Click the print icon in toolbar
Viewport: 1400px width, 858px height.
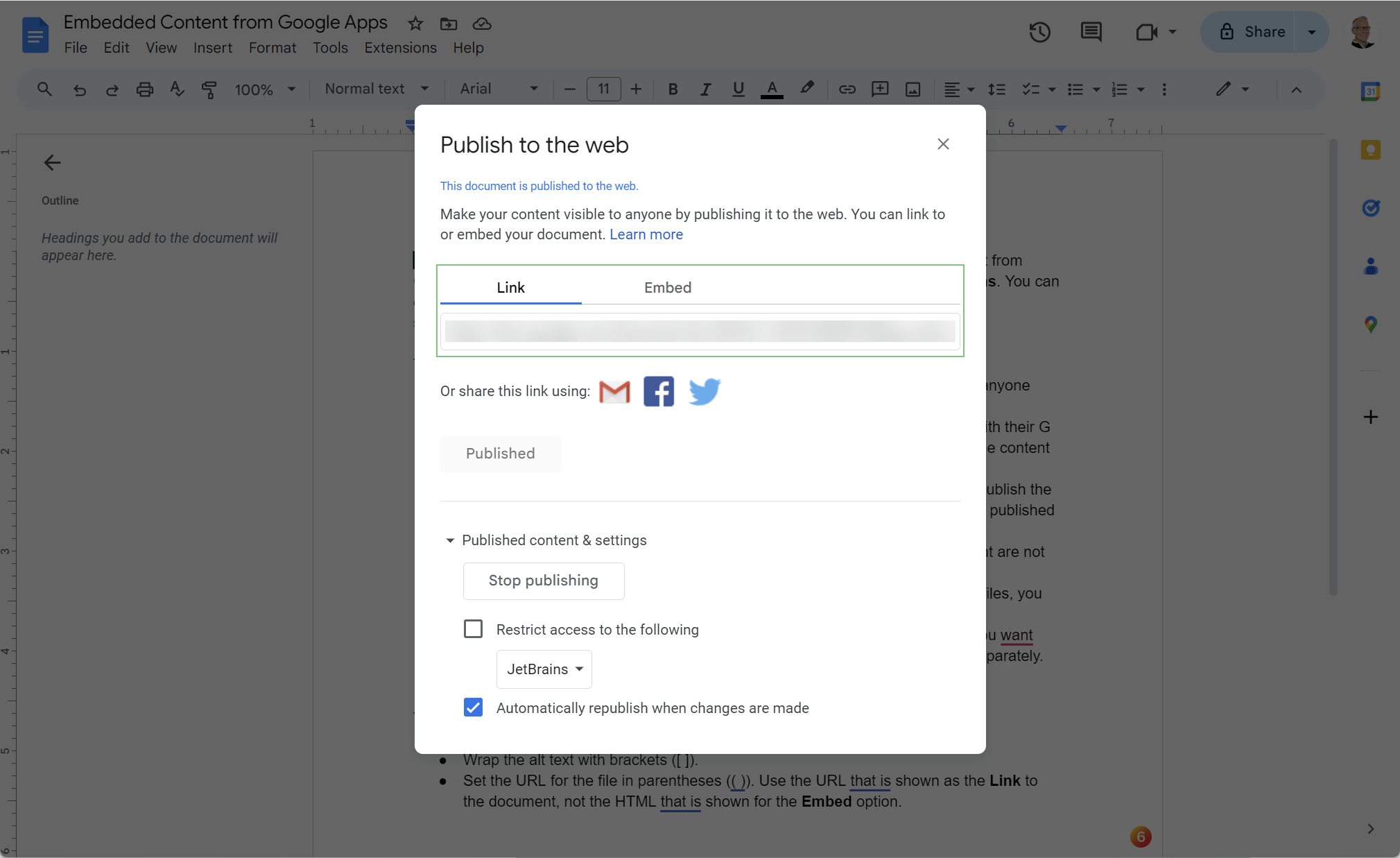click(144, 89)
